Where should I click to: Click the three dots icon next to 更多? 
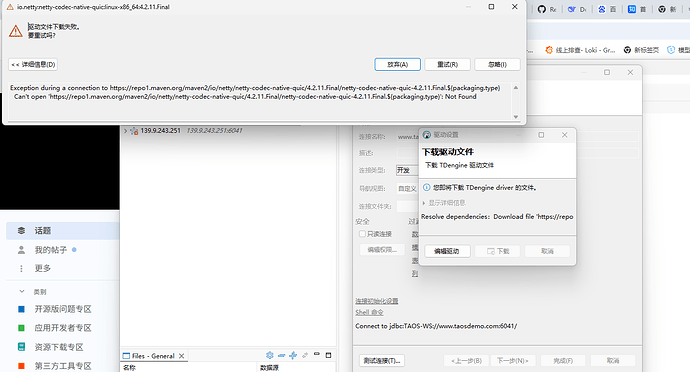point(21,268)
